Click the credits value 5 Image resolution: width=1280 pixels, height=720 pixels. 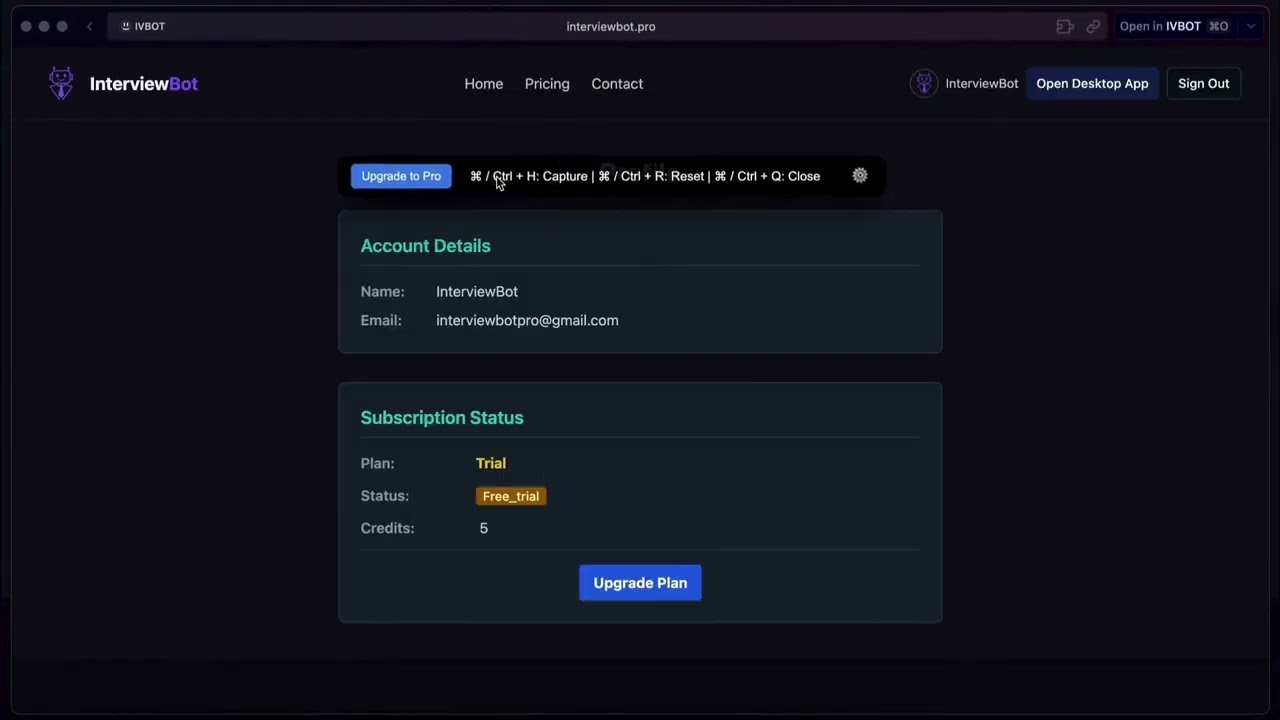(484, 528)
